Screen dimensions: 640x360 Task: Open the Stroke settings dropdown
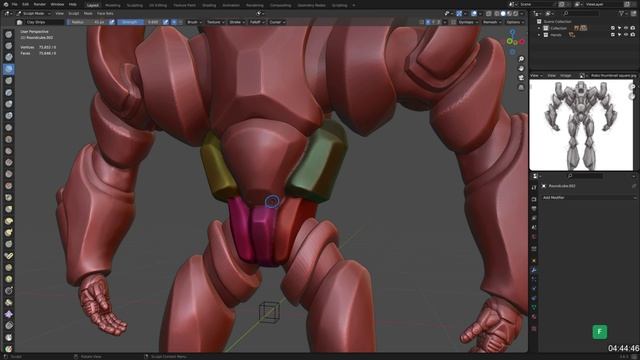coord(237,22)
